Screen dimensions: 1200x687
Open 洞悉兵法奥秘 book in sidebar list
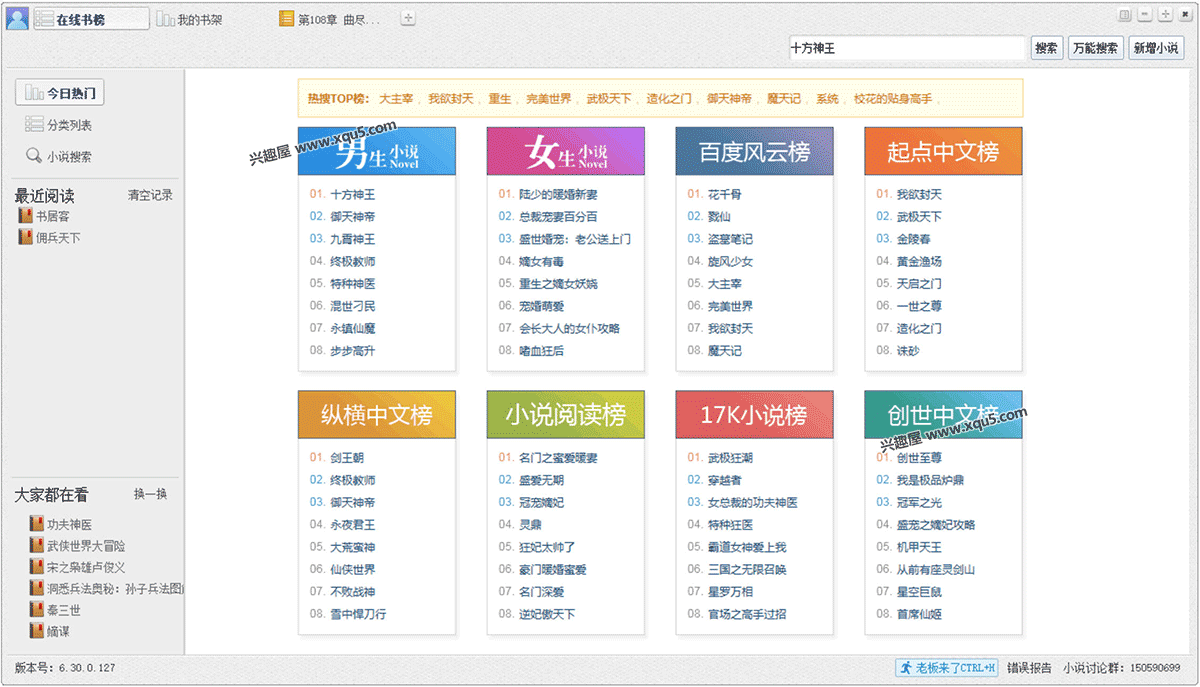[108, 589]
